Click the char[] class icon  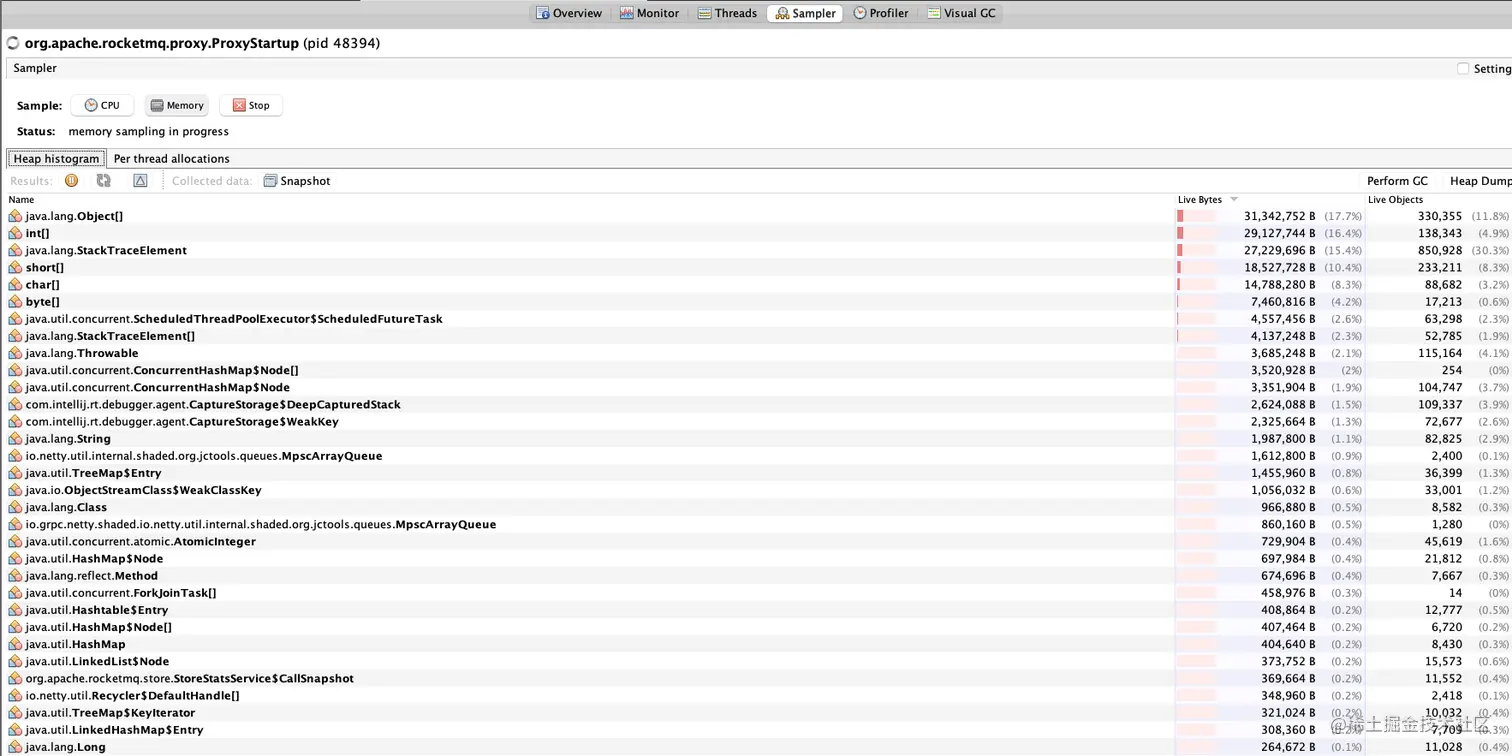[15, 284]
